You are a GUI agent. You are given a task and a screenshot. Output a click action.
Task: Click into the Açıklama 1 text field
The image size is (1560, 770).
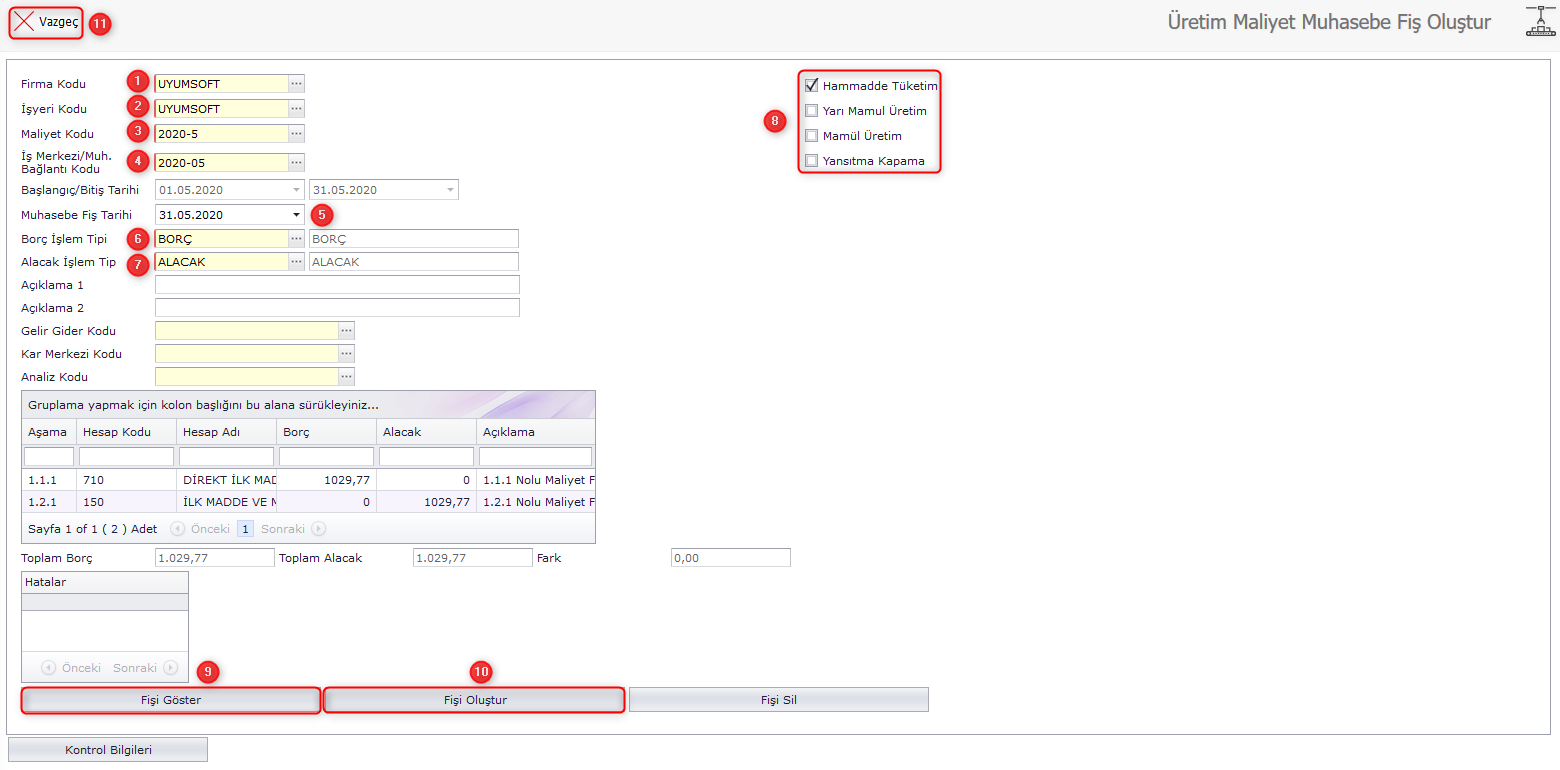tap(337, 285)
